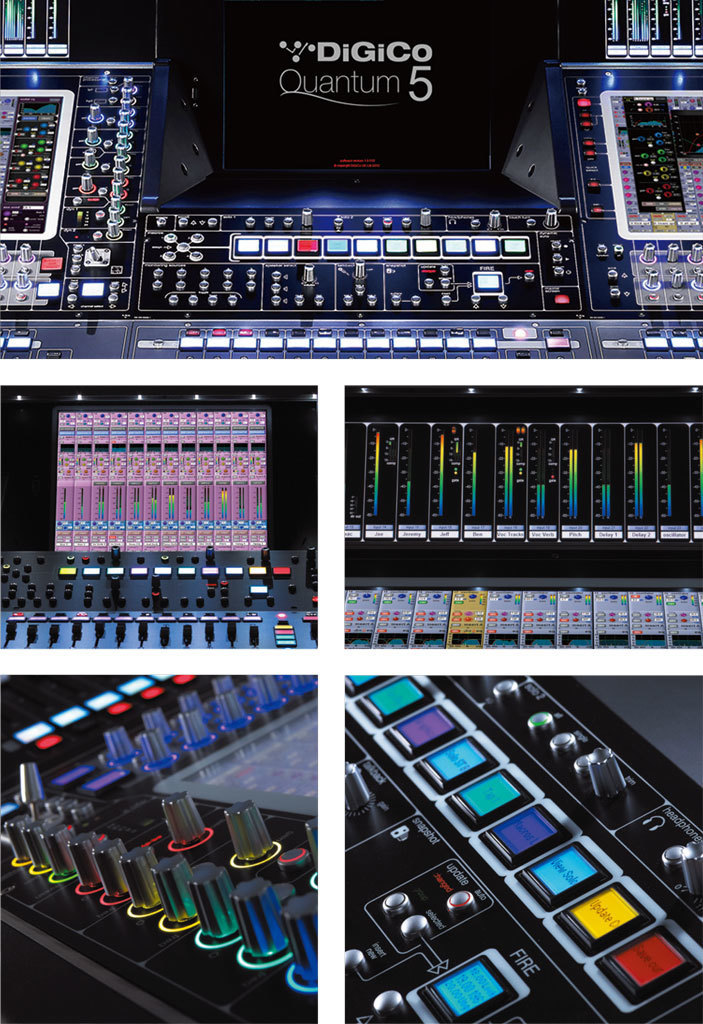The image size is (703, 1024).
Task: Select the 'Voc Verb' channel label
Action: pyautogui.click(x=542, y=534)
